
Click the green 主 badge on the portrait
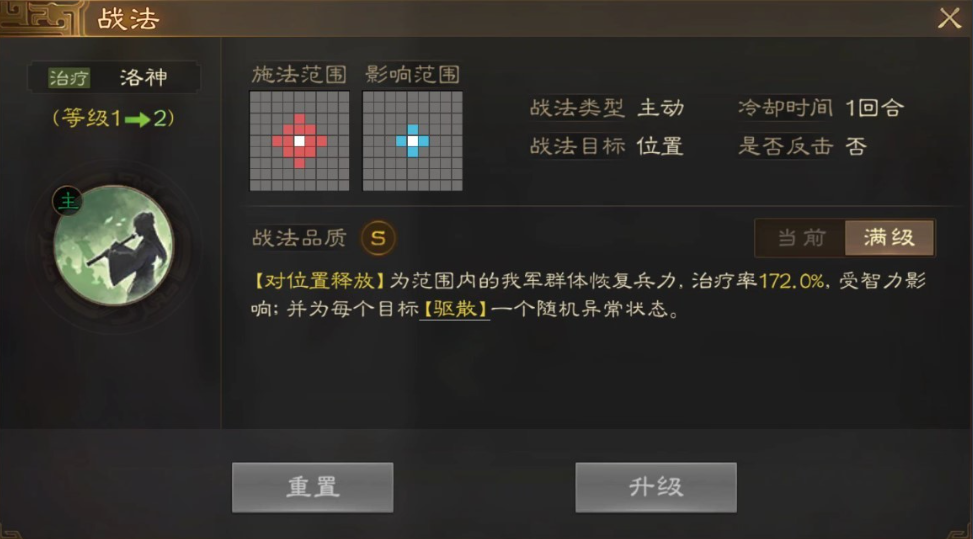pyautogui.click(x=68, y=201)
